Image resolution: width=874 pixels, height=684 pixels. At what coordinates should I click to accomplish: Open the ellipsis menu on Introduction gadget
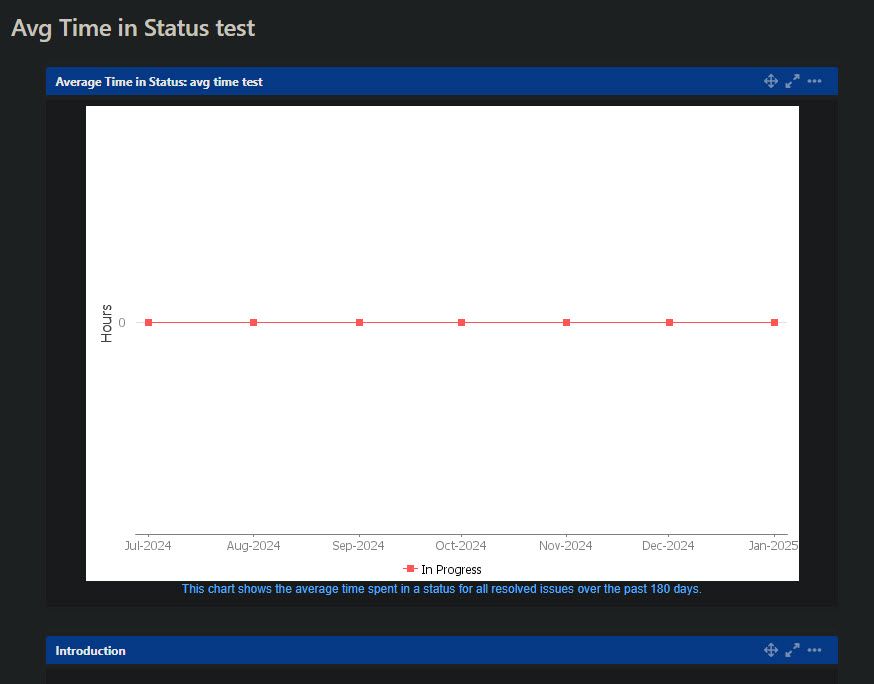pyautogui.click(x=814, y=650)
